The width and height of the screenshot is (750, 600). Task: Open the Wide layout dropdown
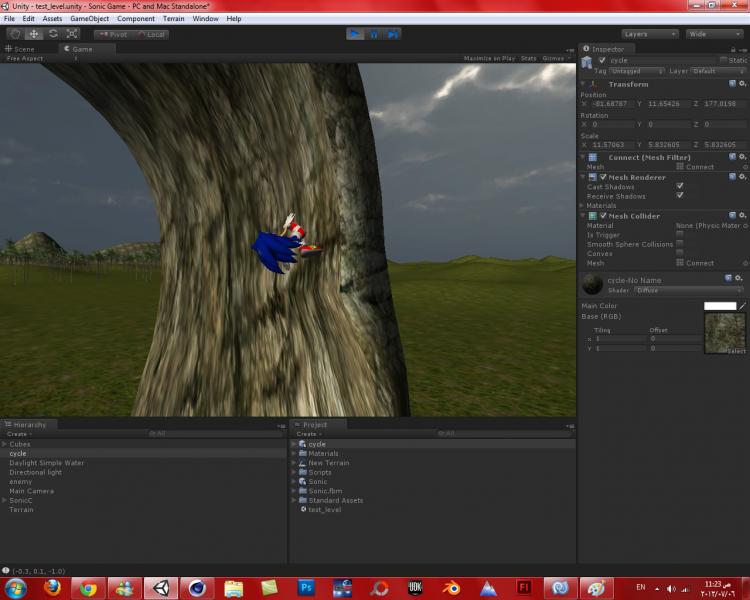[714, 34]
